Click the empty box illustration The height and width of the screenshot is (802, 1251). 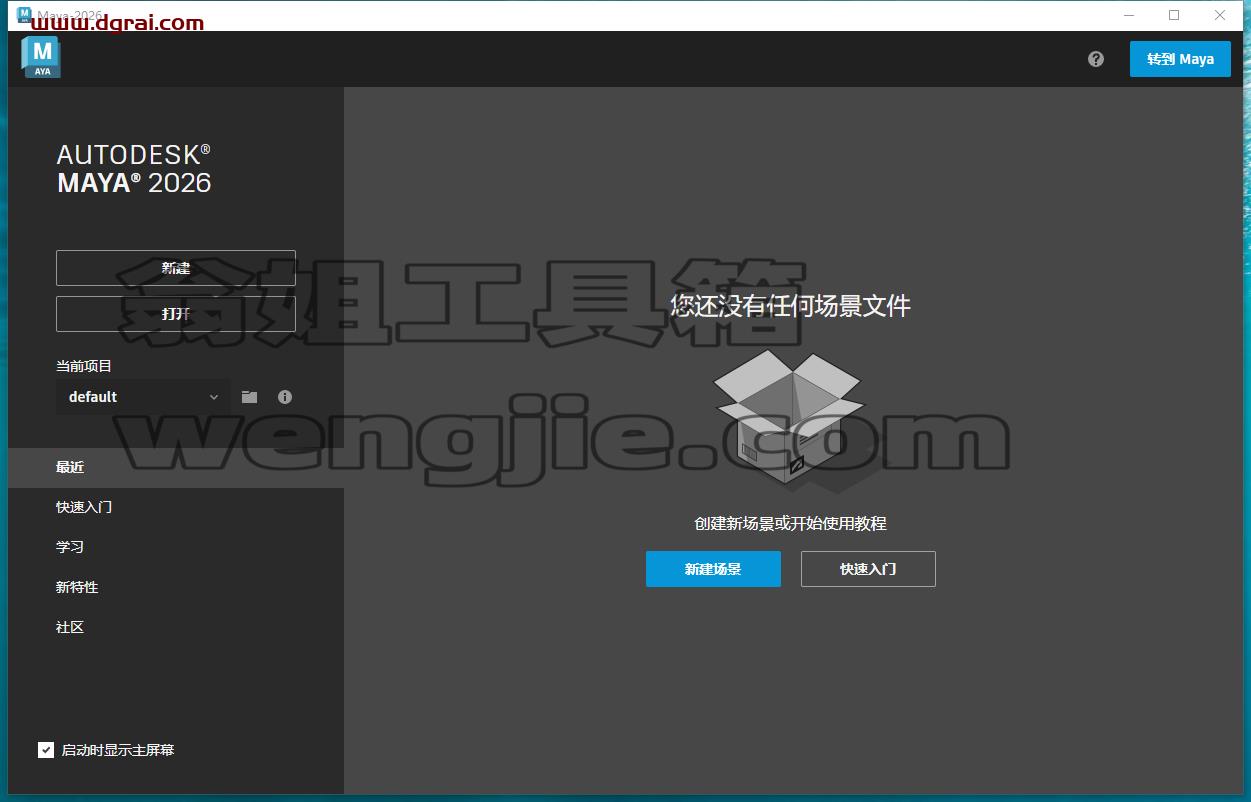pyautogui.click(x=789, y=420)
